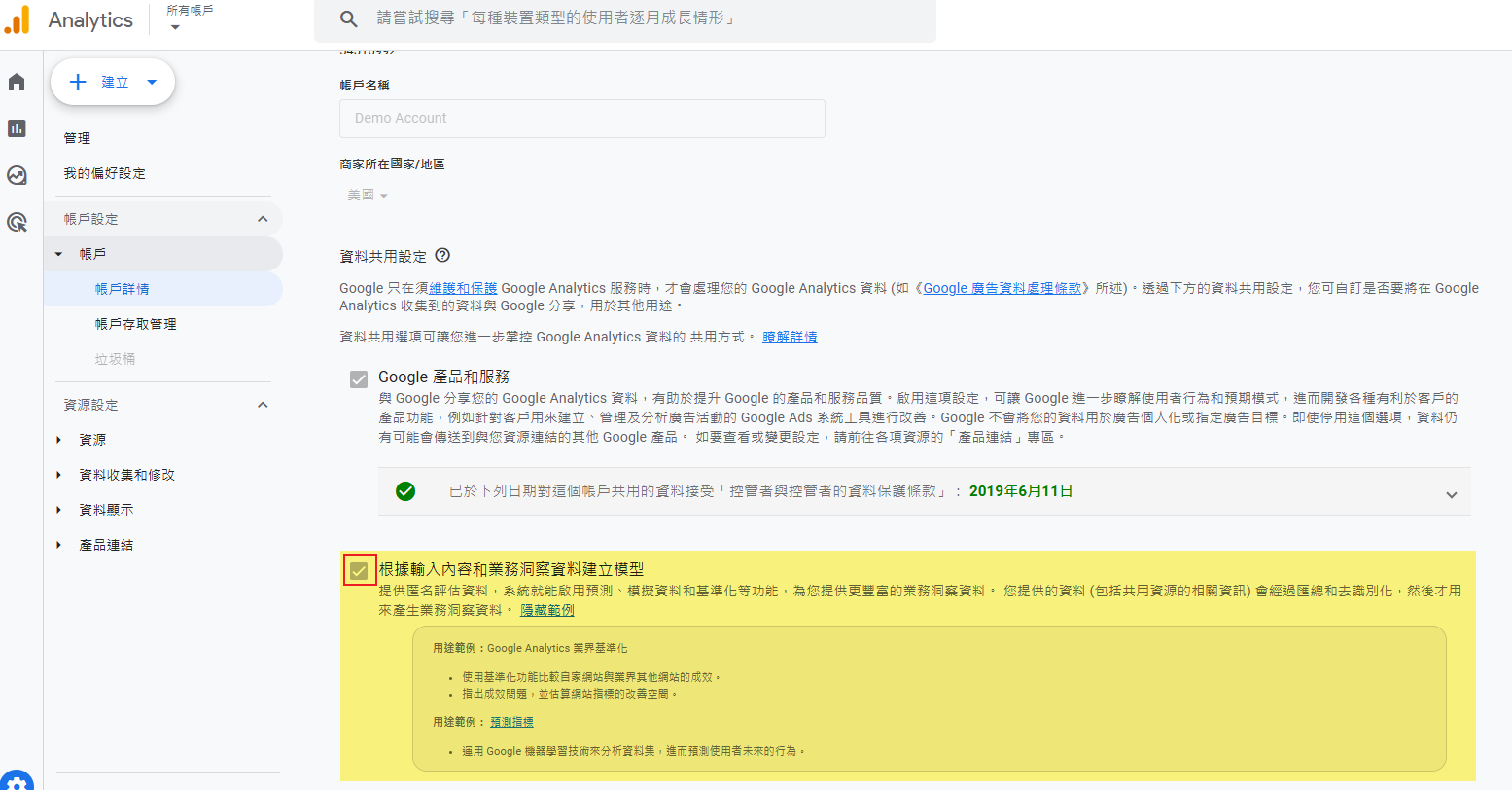This screenshot has height=790, width=1512.
Task: Open the Reports bar chart icon
Action: pos(17,128)
